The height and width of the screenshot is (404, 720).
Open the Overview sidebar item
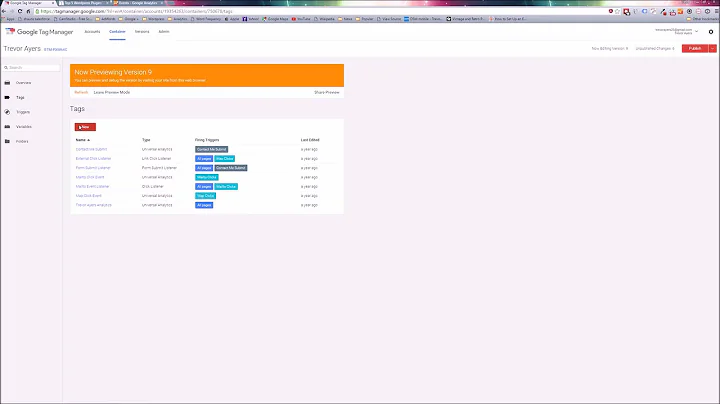[23, 83]
